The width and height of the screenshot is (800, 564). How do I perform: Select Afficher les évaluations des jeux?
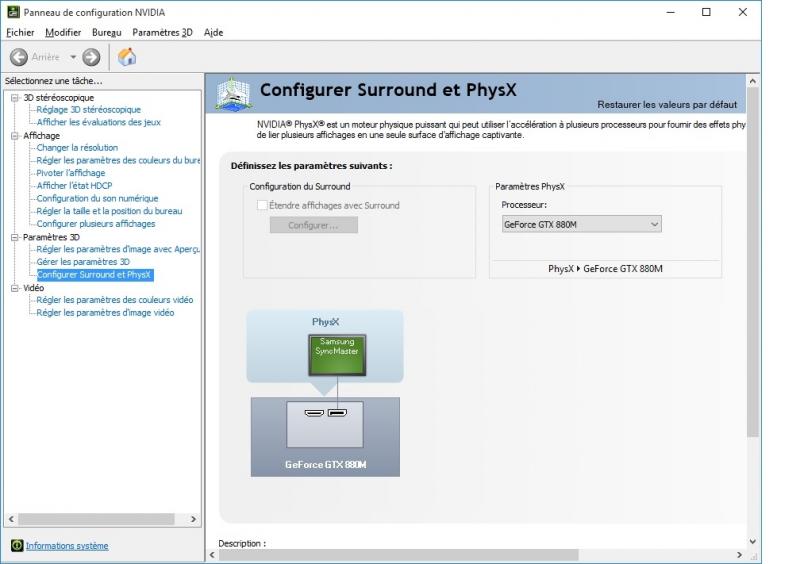point(98,122)
